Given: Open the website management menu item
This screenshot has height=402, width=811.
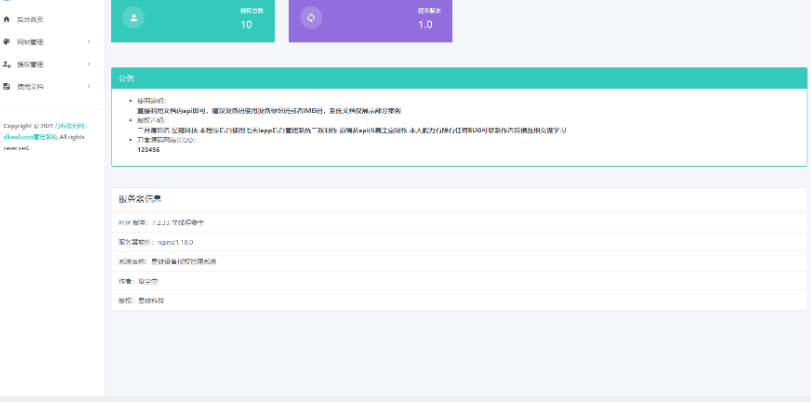Looking at the screenshot, I should coord(30,42).
